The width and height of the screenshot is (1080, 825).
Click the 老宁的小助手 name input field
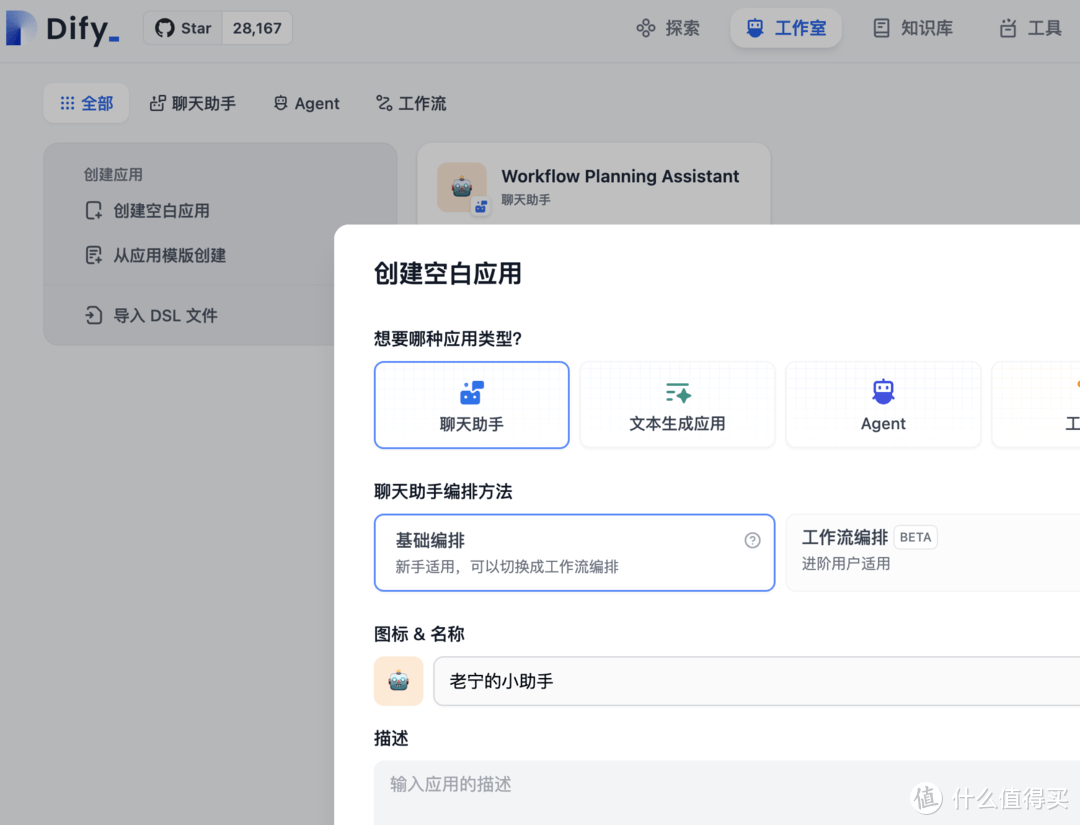pos(700,681)
